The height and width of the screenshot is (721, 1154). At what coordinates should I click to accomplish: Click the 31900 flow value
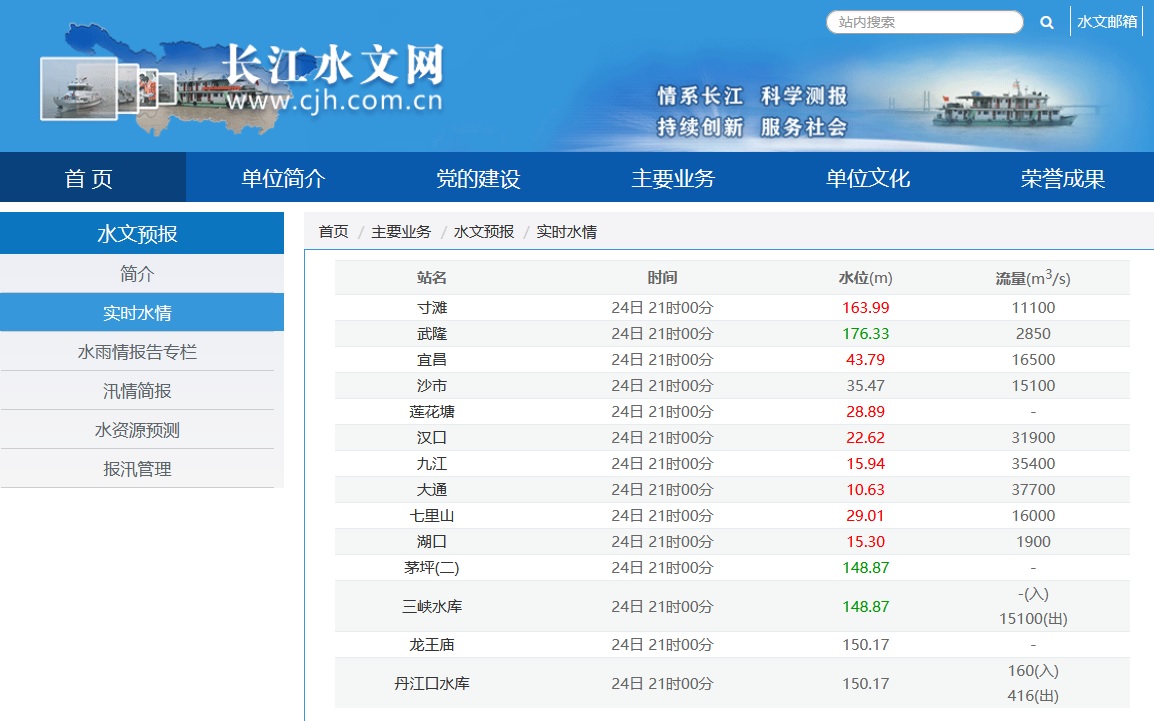[x=1033, y=437]
